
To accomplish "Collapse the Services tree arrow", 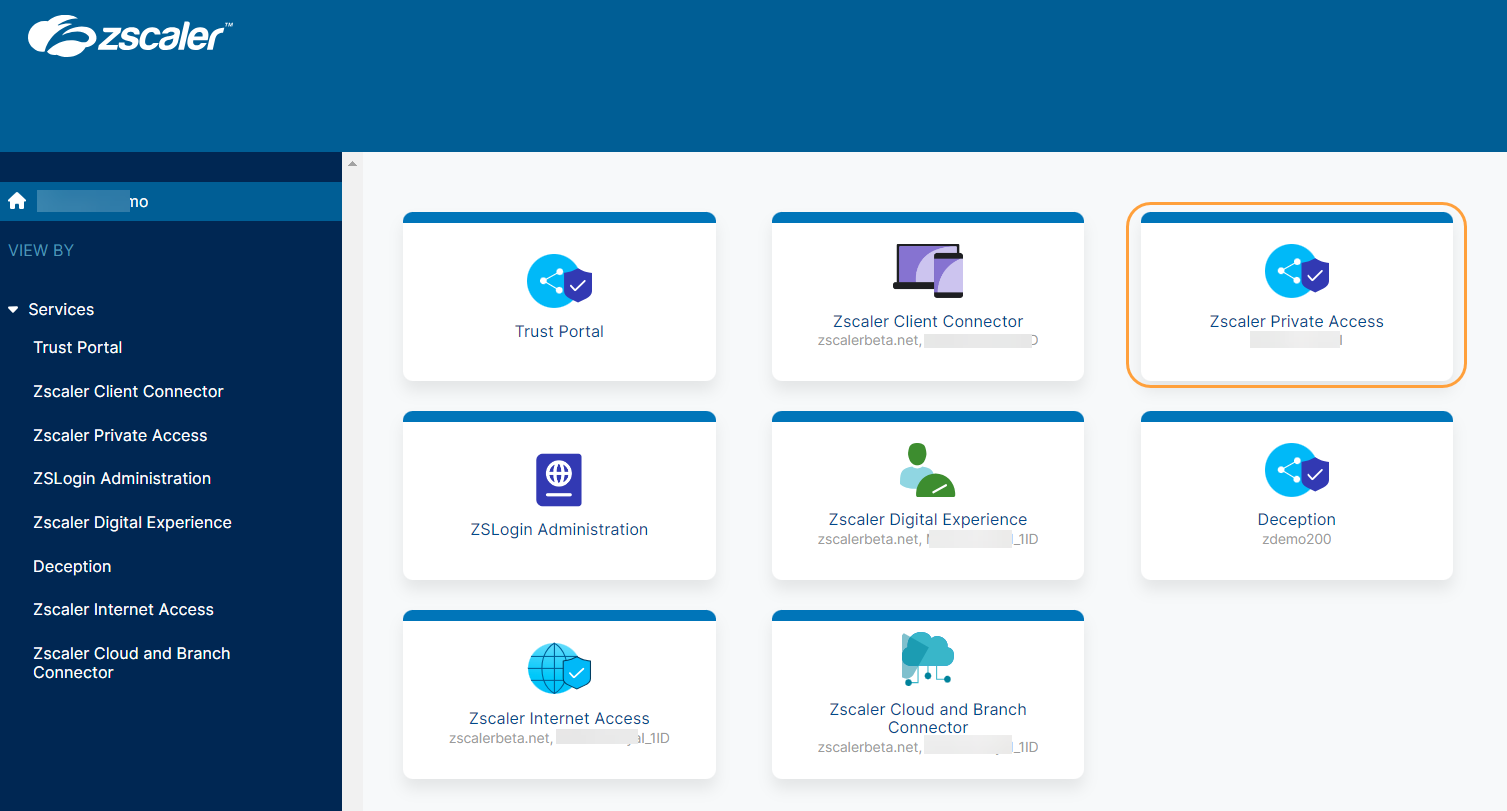I will [13, 310].
